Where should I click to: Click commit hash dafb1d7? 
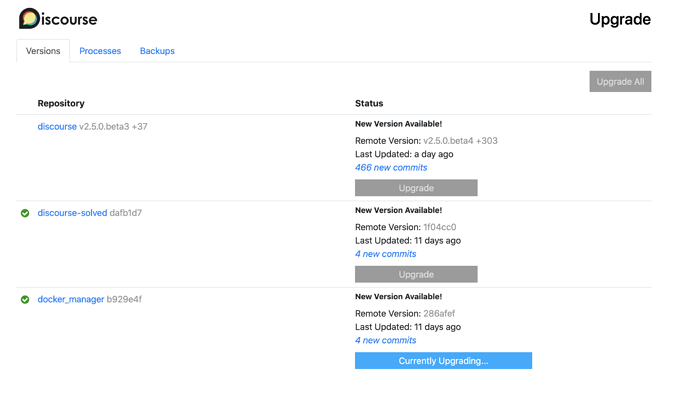[x=126, y=213]
